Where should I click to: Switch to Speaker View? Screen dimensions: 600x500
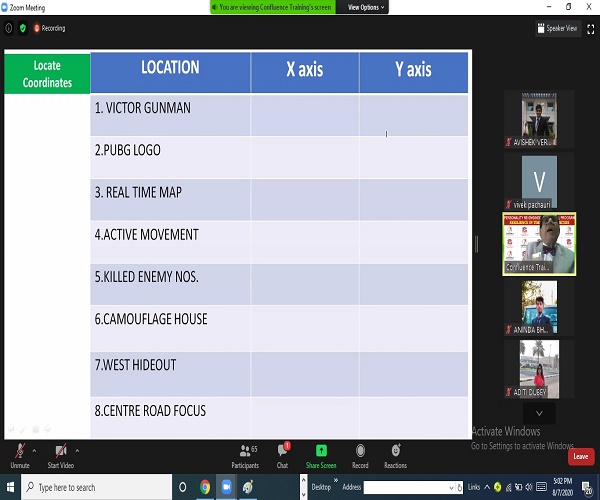(558, 28)
